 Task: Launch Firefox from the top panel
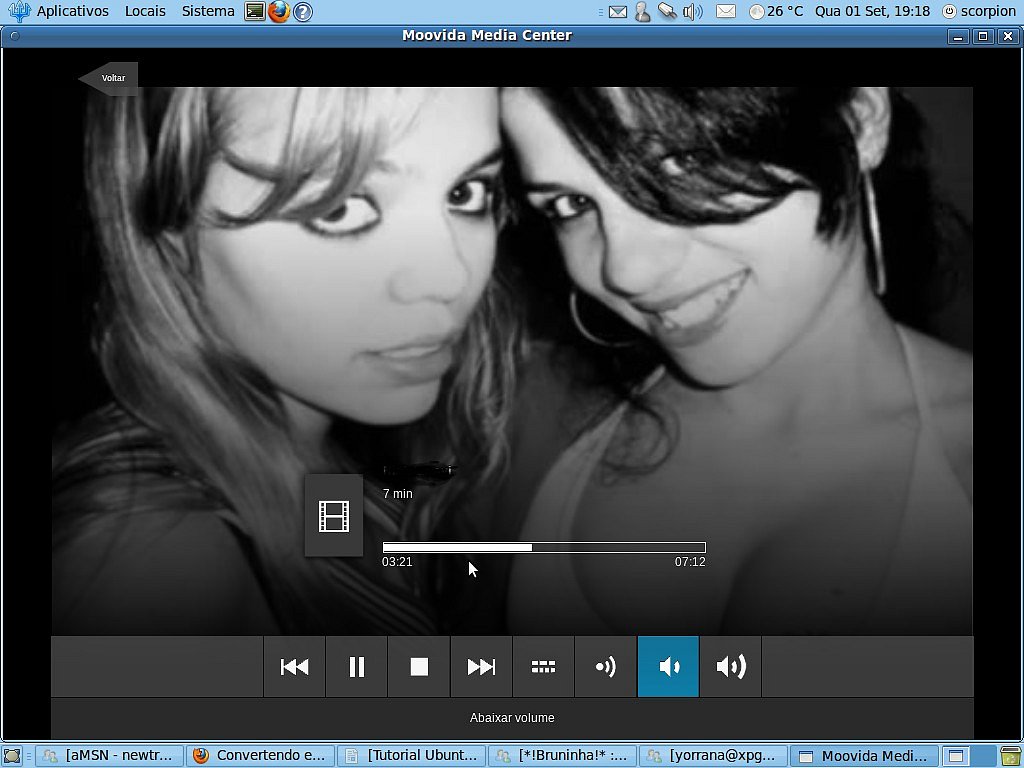(279, 11)
